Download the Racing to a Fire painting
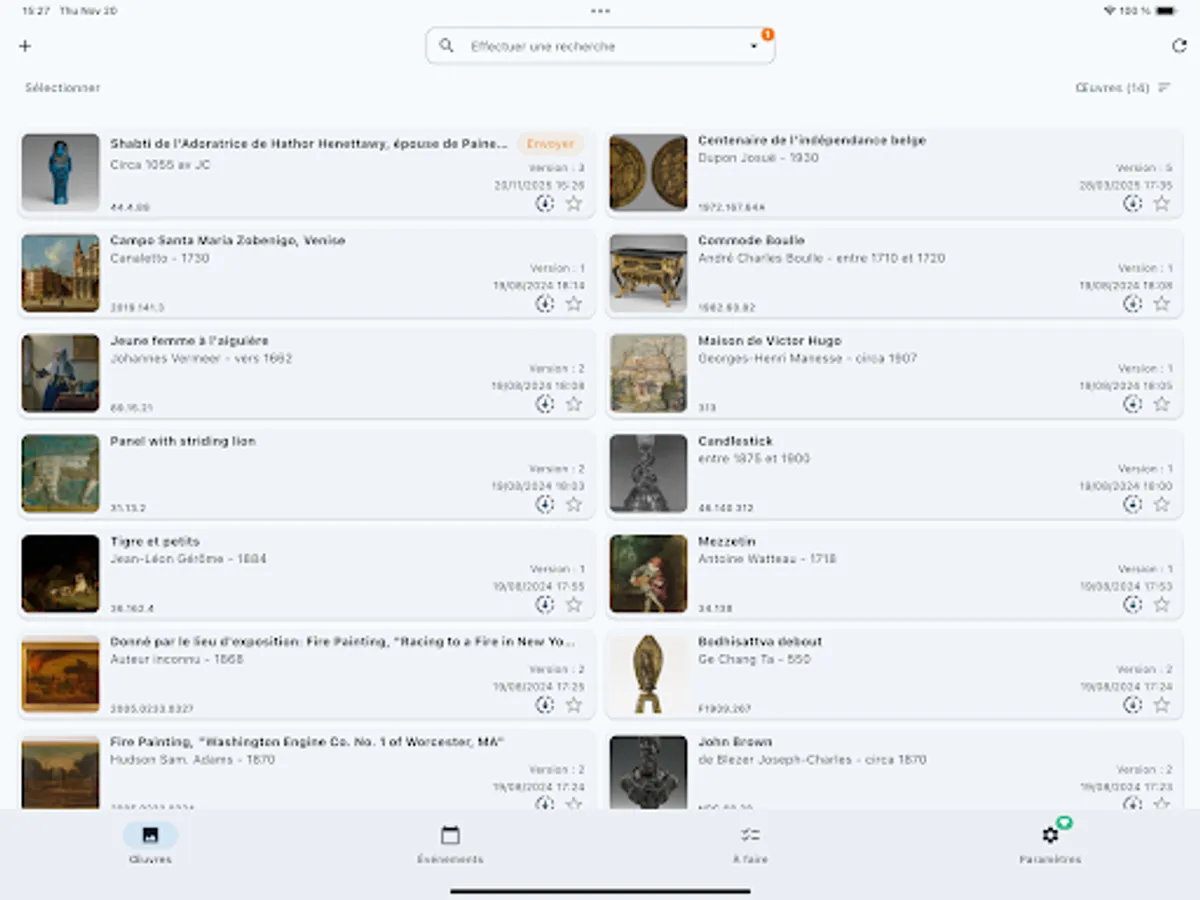The image size is (1200, 900). 544,705
